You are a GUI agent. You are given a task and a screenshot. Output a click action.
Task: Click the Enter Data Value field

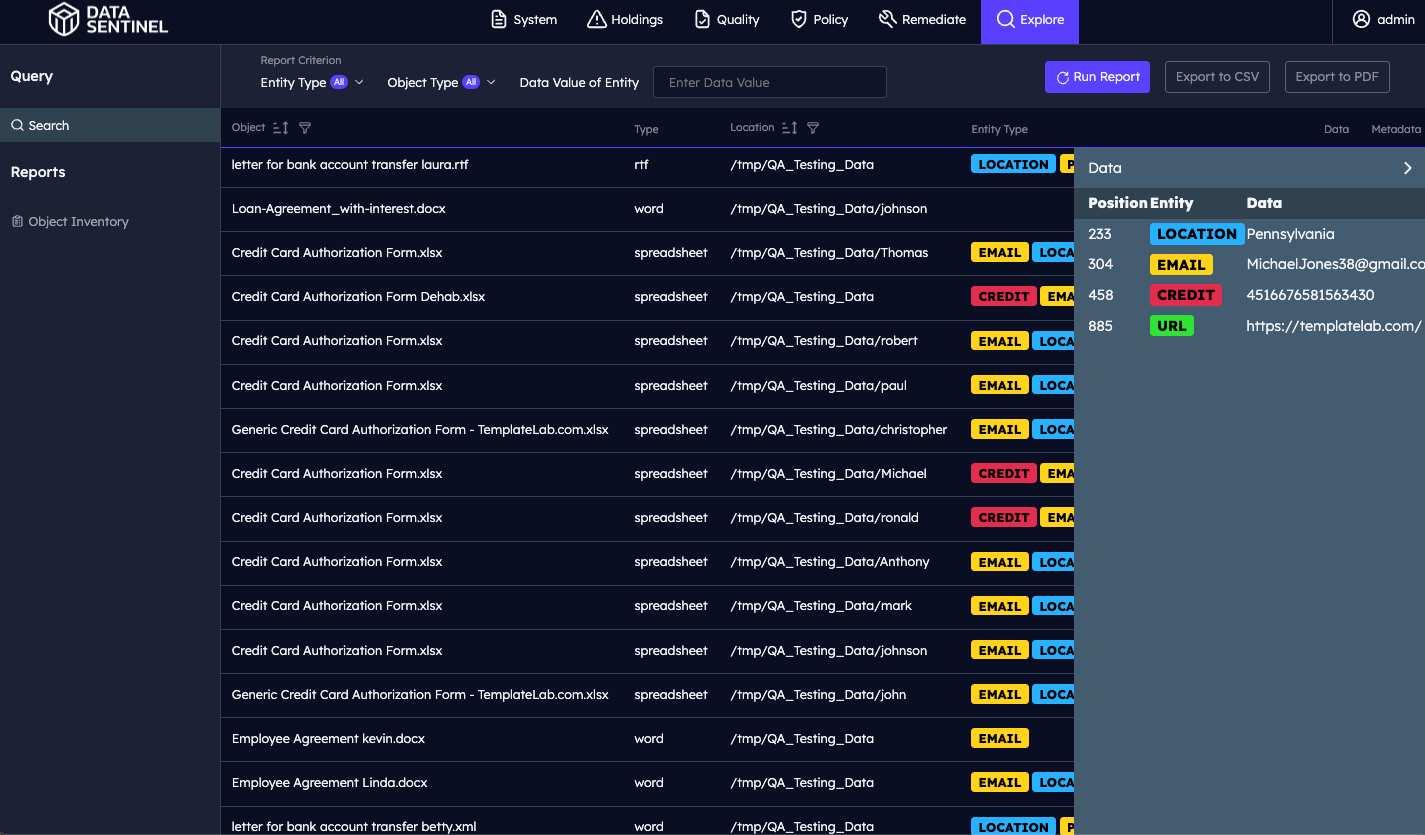coord(770,83)
